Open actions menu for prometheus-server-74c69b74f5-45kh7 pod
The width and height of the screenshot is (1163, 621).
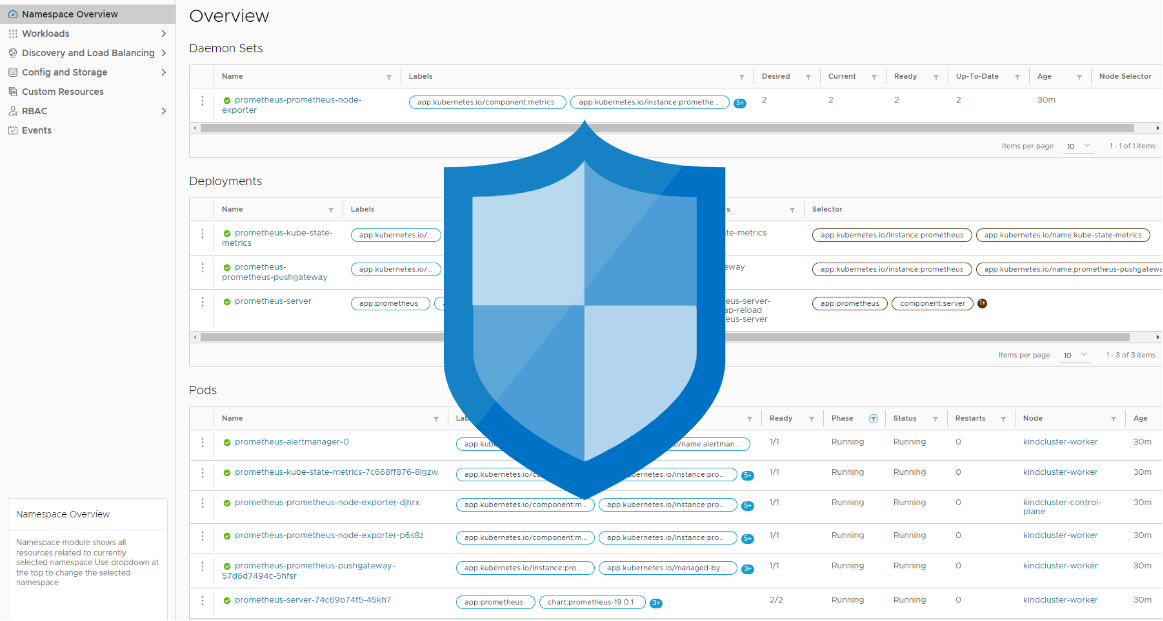point(202,600)
